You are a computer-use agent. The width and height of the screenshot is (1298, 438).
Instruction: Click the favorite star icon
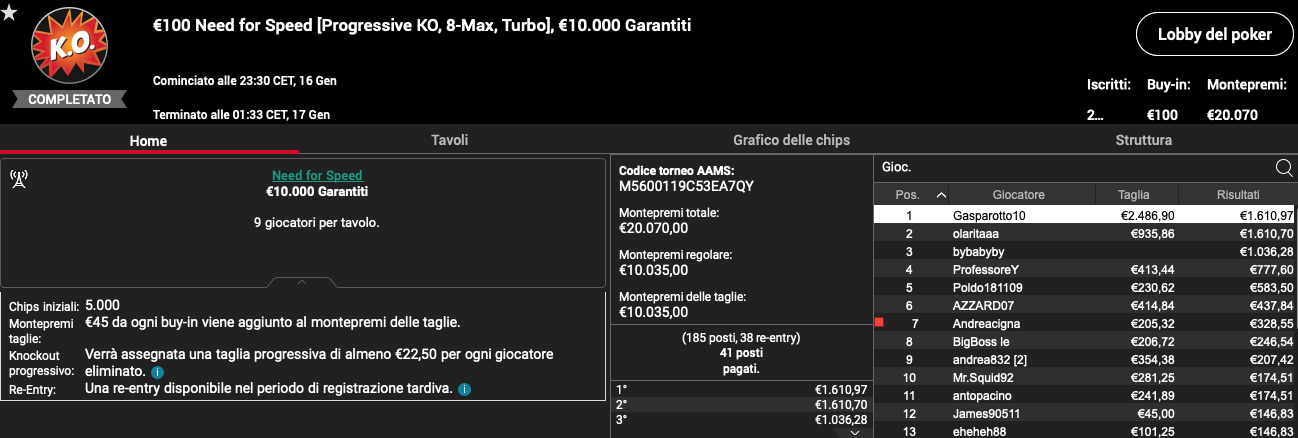coord(9,13)
